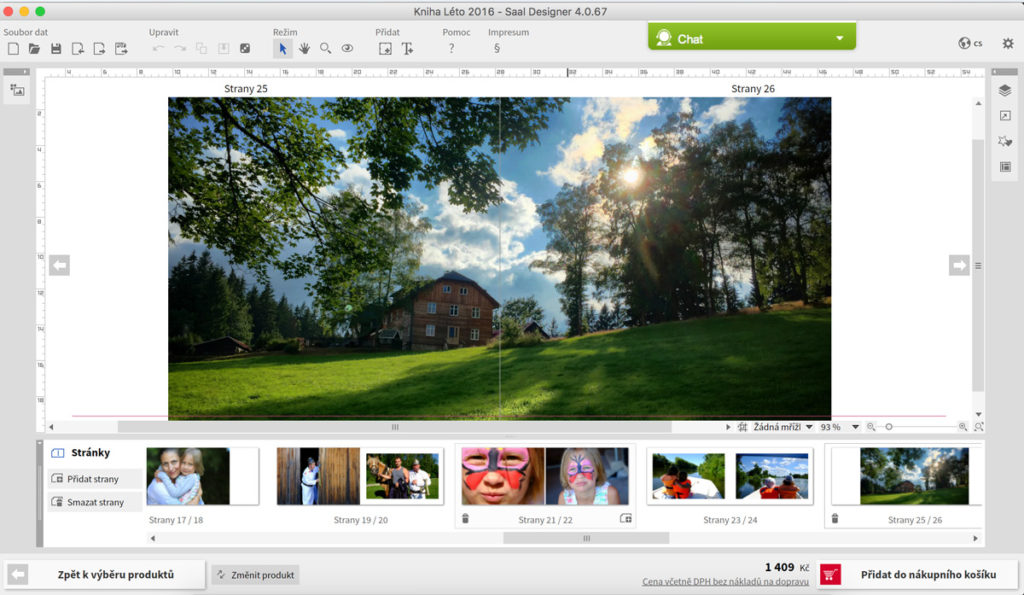Expand the Chat dropdown
The height and width of the screenshot is (595, 1024).
(x=839, y=39)
